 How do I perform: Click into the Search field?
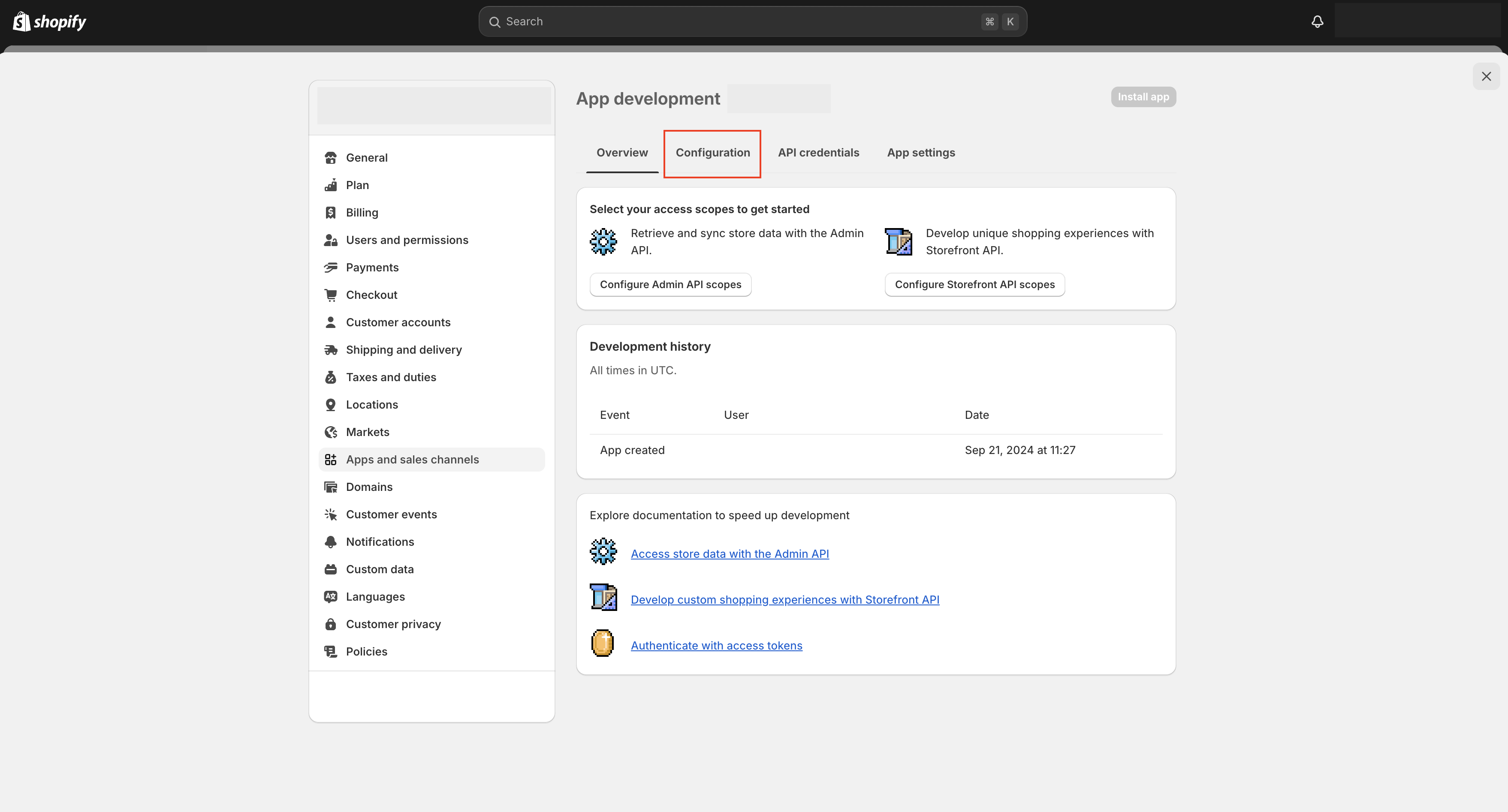(x=752, y=21)
